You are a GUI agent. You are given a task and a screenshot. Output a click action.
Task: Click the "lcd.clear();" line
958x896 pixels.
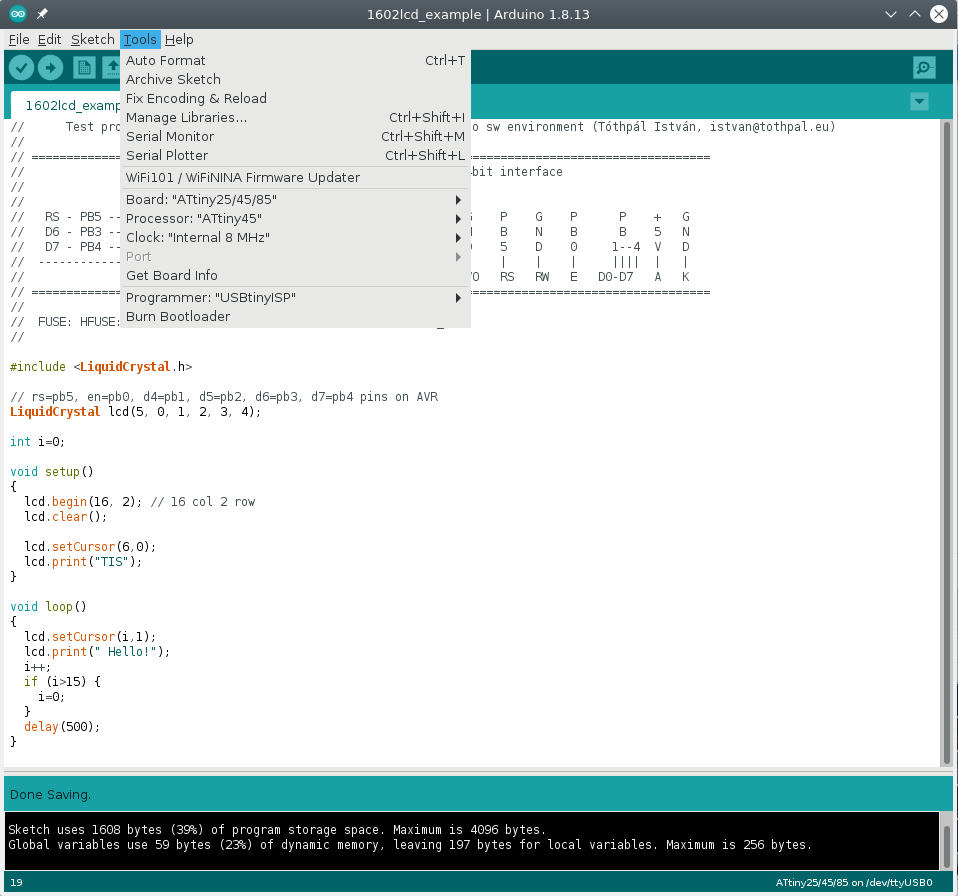(65, 517)
